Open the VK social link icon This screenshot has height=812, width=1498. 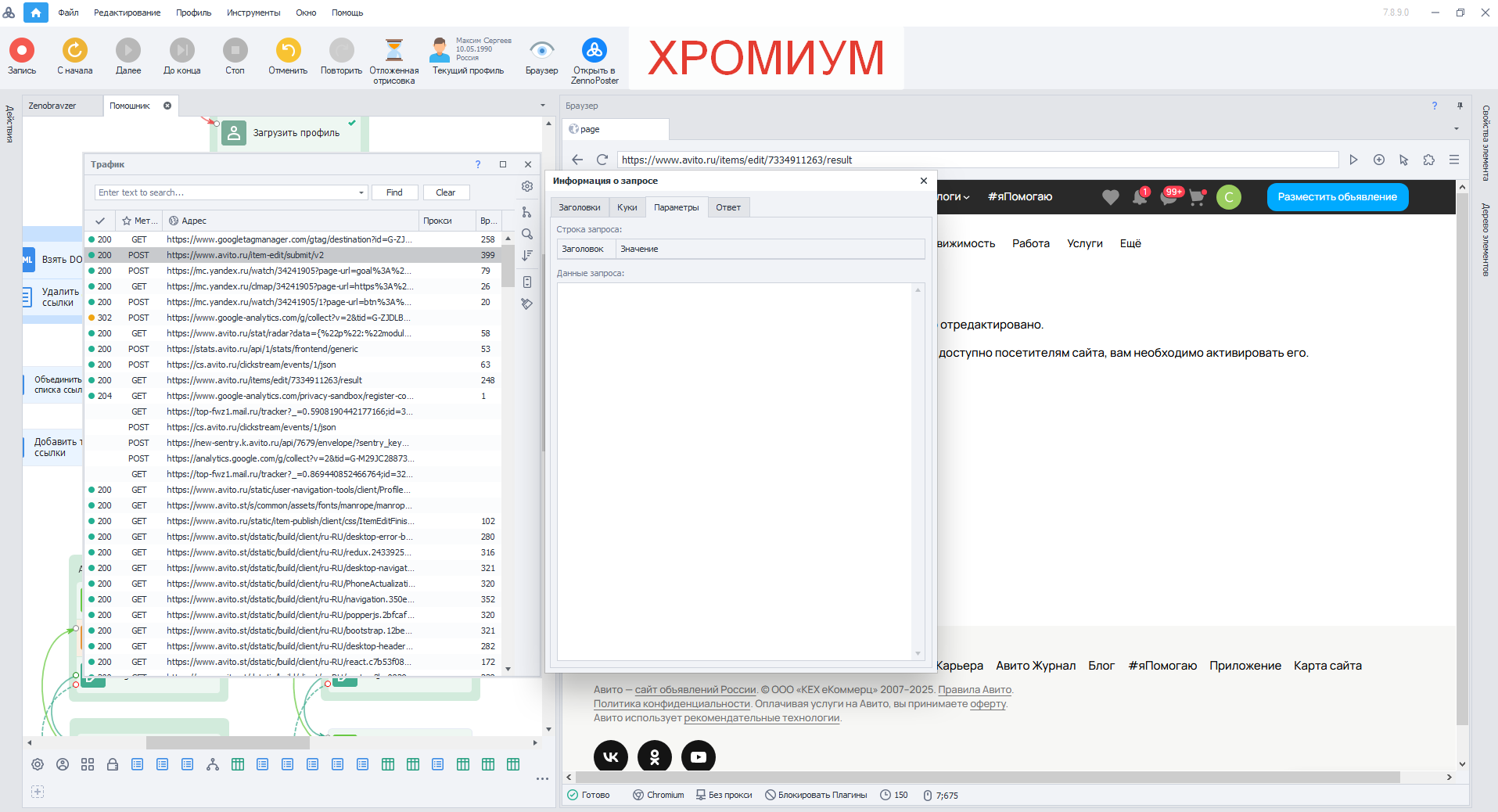(611, 756)
